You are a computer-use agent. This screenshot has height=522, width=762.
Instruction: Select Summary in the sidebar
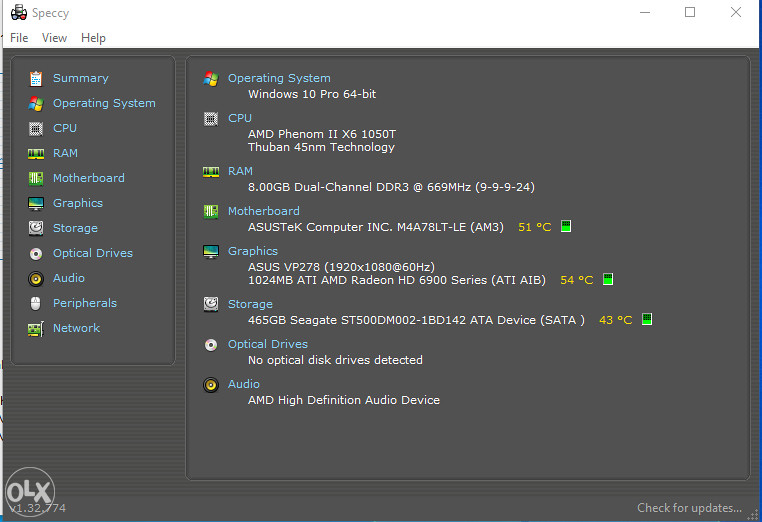pos(81,78)
